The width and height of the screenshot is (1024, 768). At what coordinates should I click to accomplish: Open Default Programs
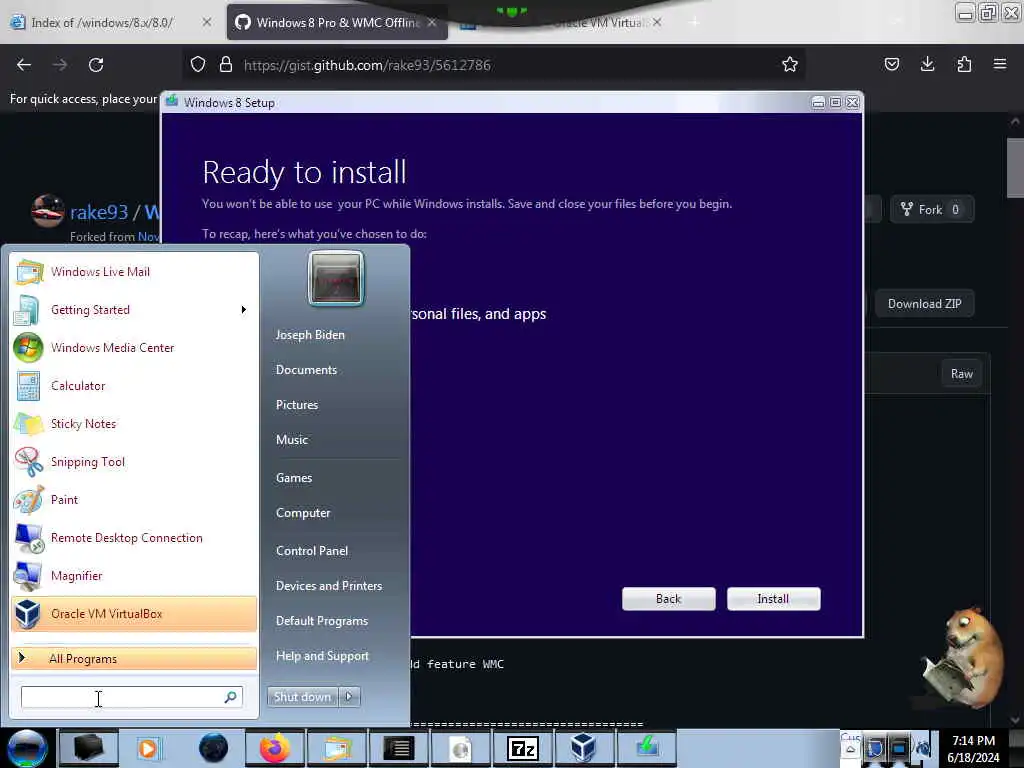[322, 620]
